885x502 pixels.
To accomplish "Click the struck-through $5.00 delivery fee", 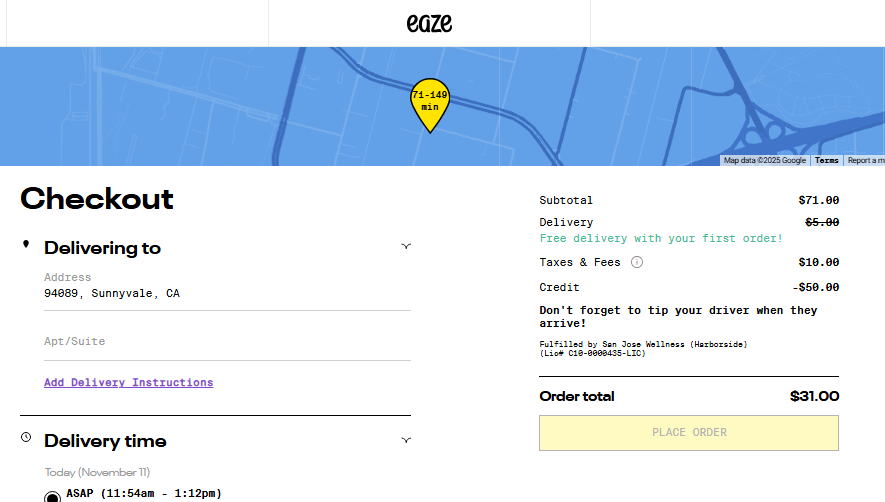I will point(822,222).
